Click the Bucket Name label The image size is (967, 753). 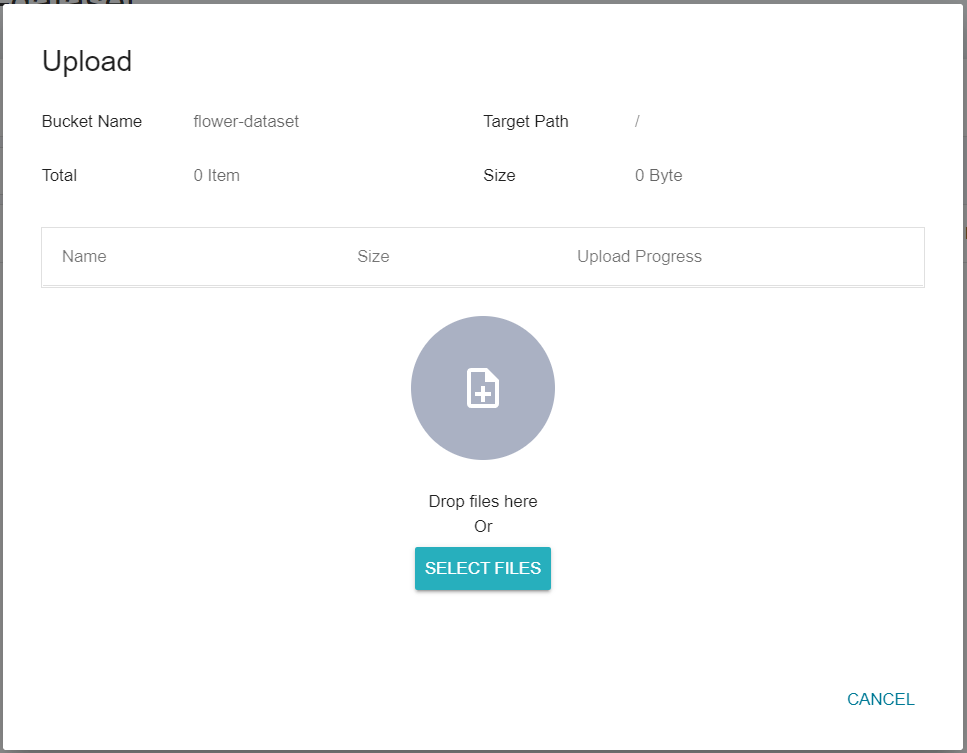pos(91,121)
